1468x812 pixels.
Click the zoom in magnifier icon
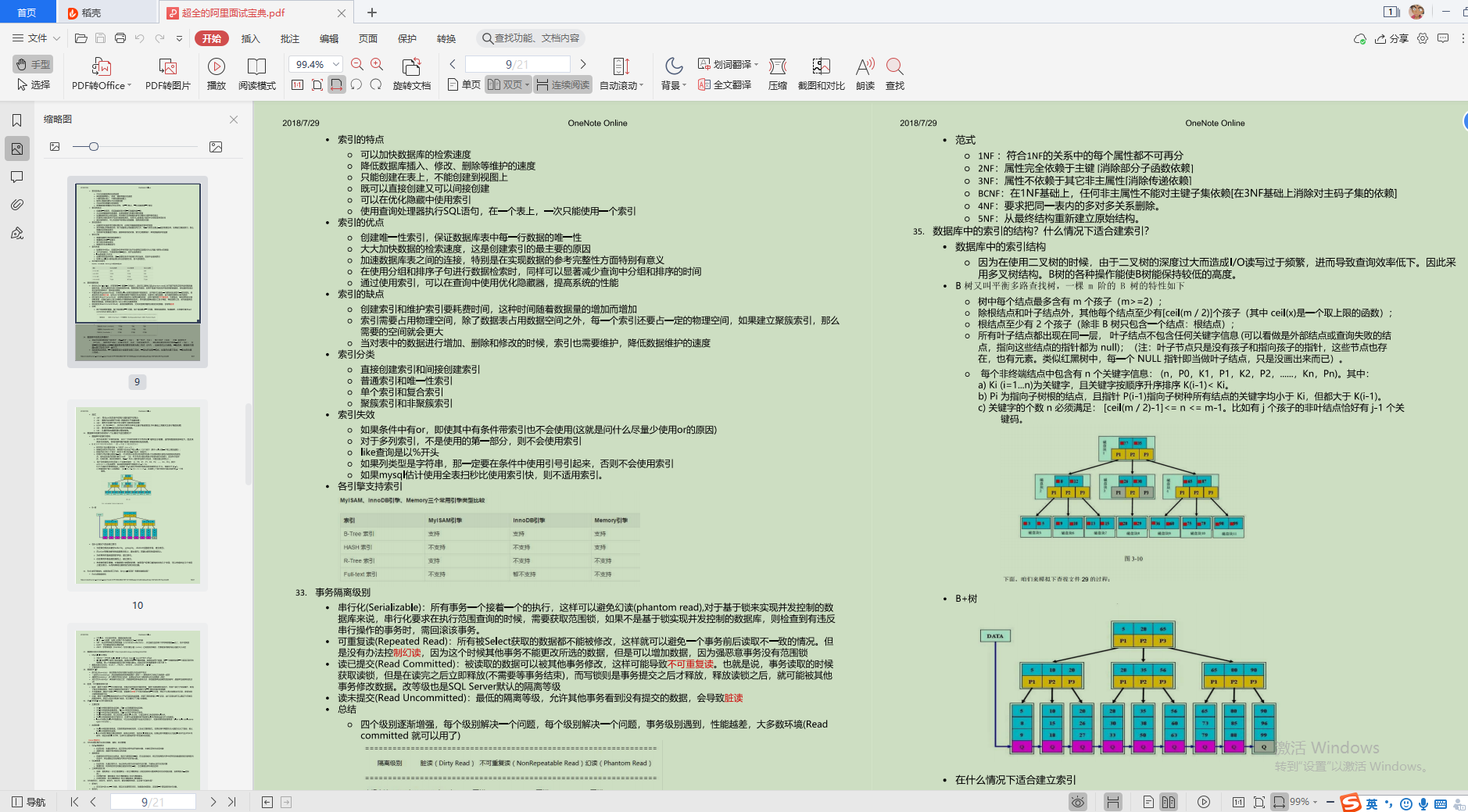377,64
